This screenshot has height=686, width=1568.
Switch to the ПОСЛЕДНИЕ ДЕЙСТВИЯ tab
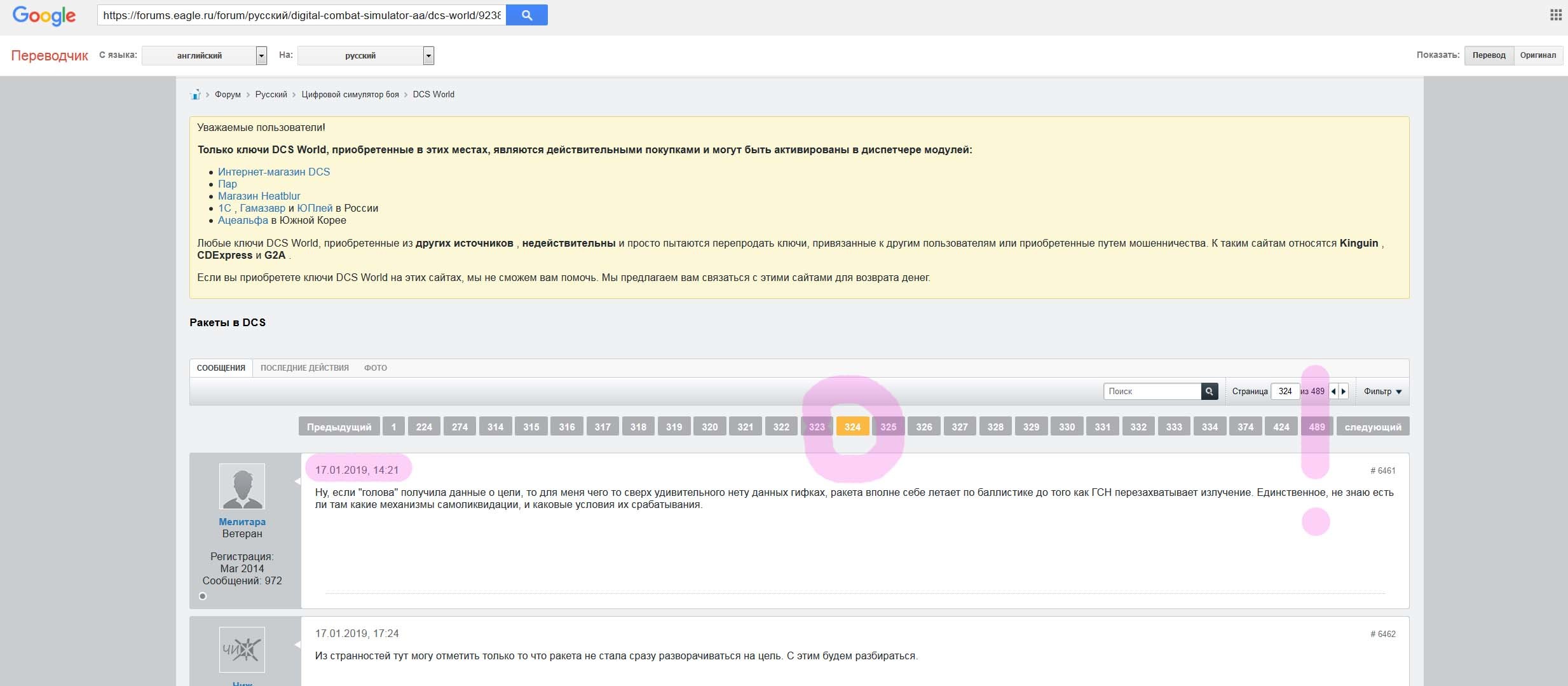[x=304, y=368]
